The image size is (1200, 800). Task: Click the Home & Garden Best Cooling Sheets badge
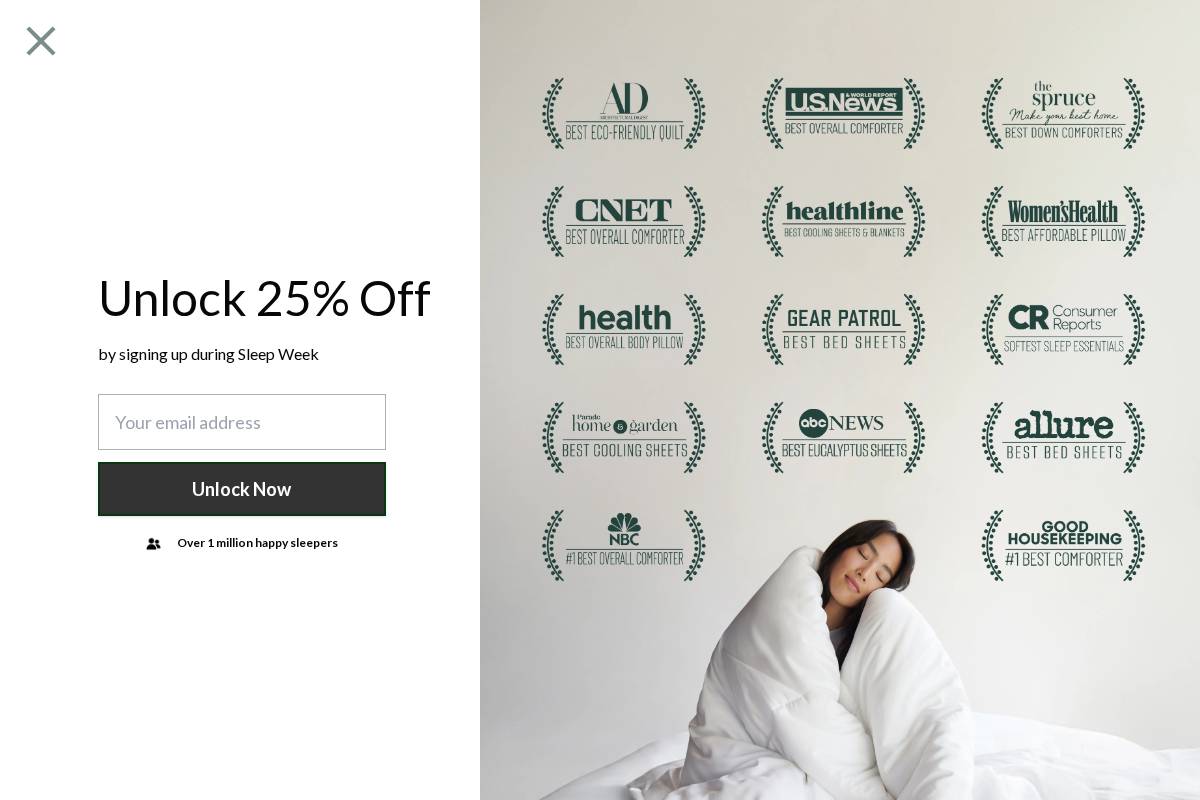point(624,437)
